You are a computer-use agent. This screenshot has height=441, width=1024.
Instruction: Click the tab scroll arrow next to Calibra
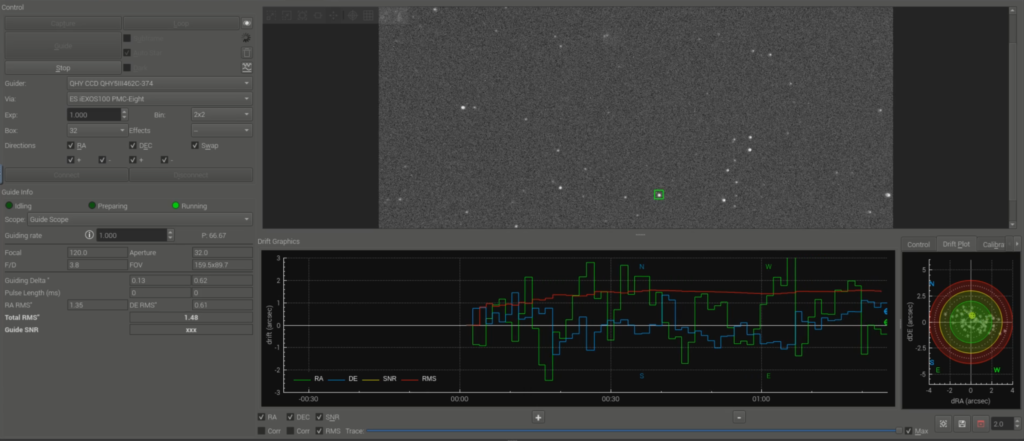[1017, 243]
